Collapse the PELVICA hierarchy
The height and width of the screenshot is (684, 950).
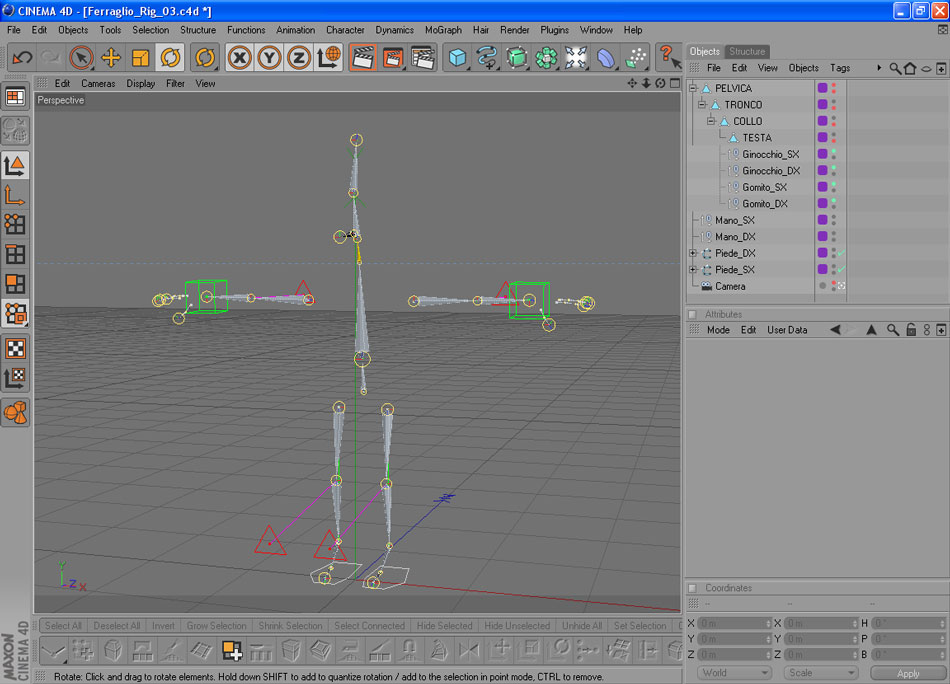click(x=693, y=88)
